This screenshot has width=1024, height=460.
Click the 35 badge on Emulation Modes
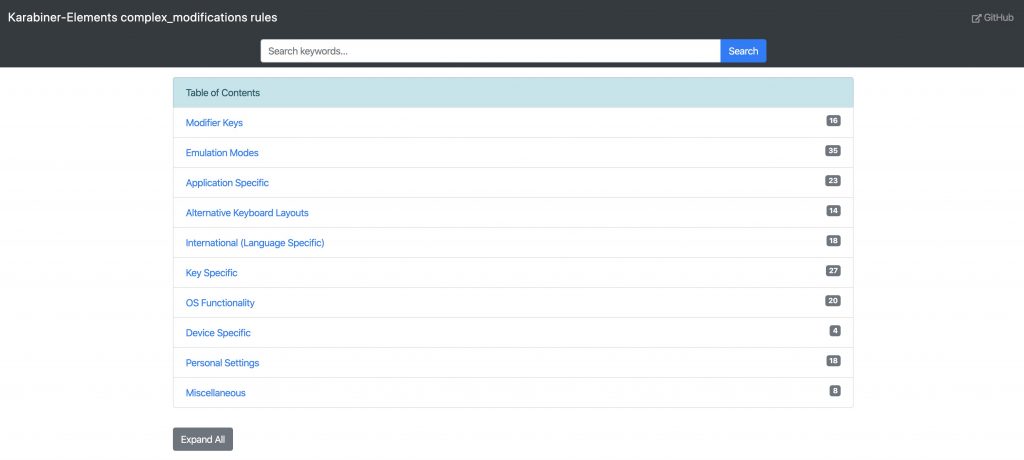tap(833, 151)
